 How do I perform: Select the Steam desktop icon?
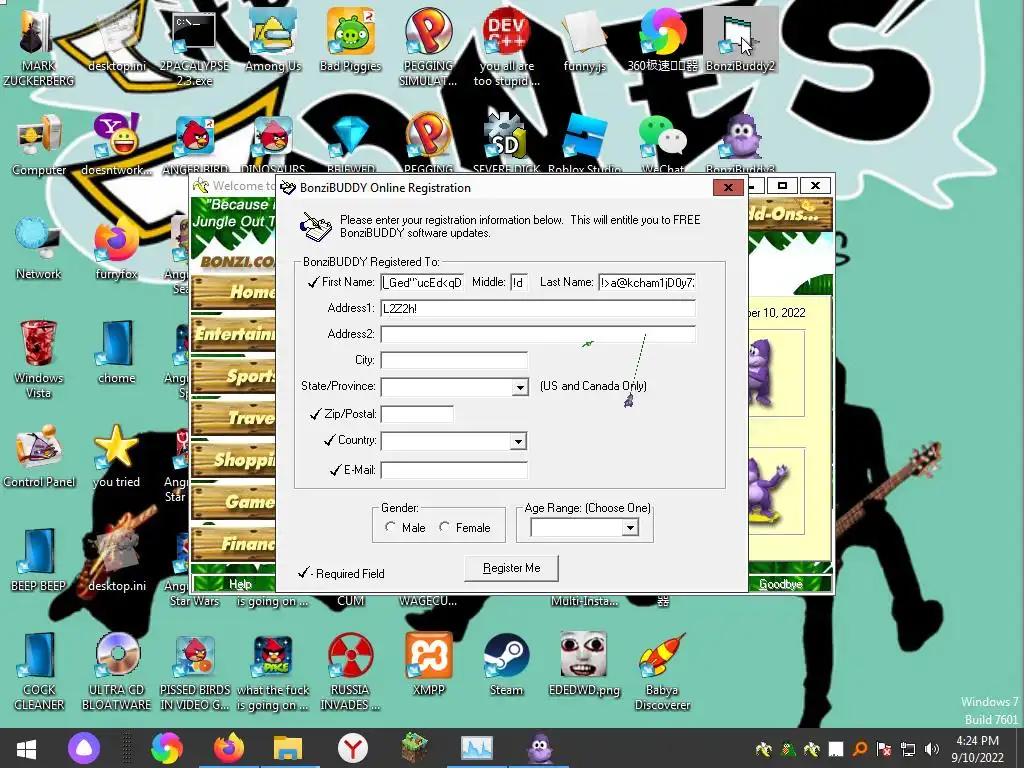click(x=507, y=665)
